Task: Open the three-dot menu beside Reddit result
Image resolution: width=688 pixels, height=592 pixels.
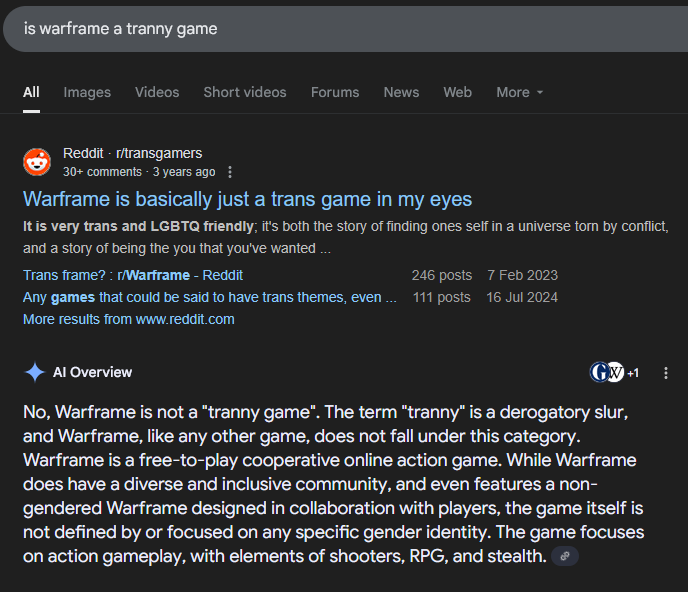Action: (x=230, y=172)
